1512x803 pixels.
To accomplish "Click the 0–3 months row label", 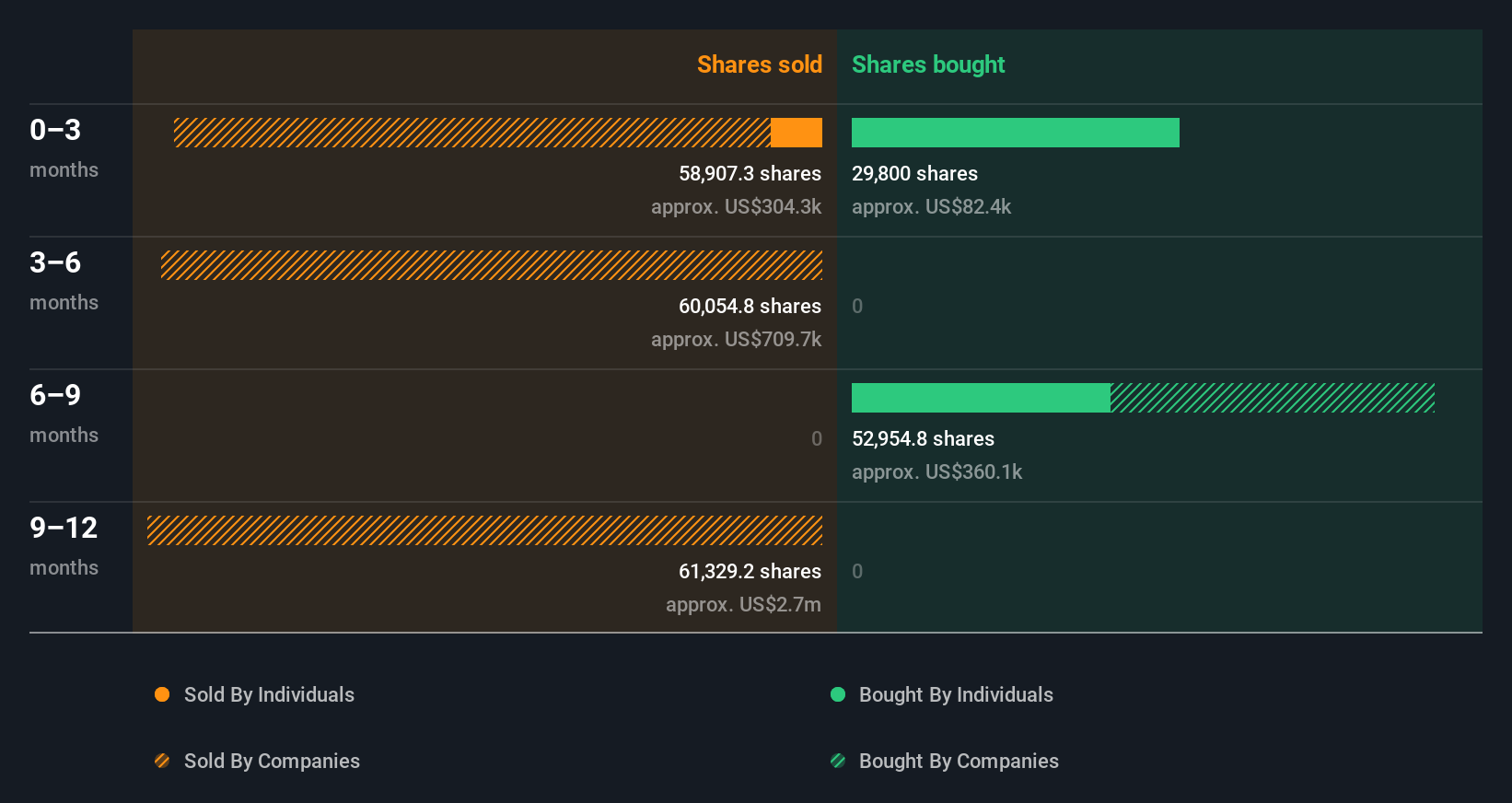I will point(64,148).
